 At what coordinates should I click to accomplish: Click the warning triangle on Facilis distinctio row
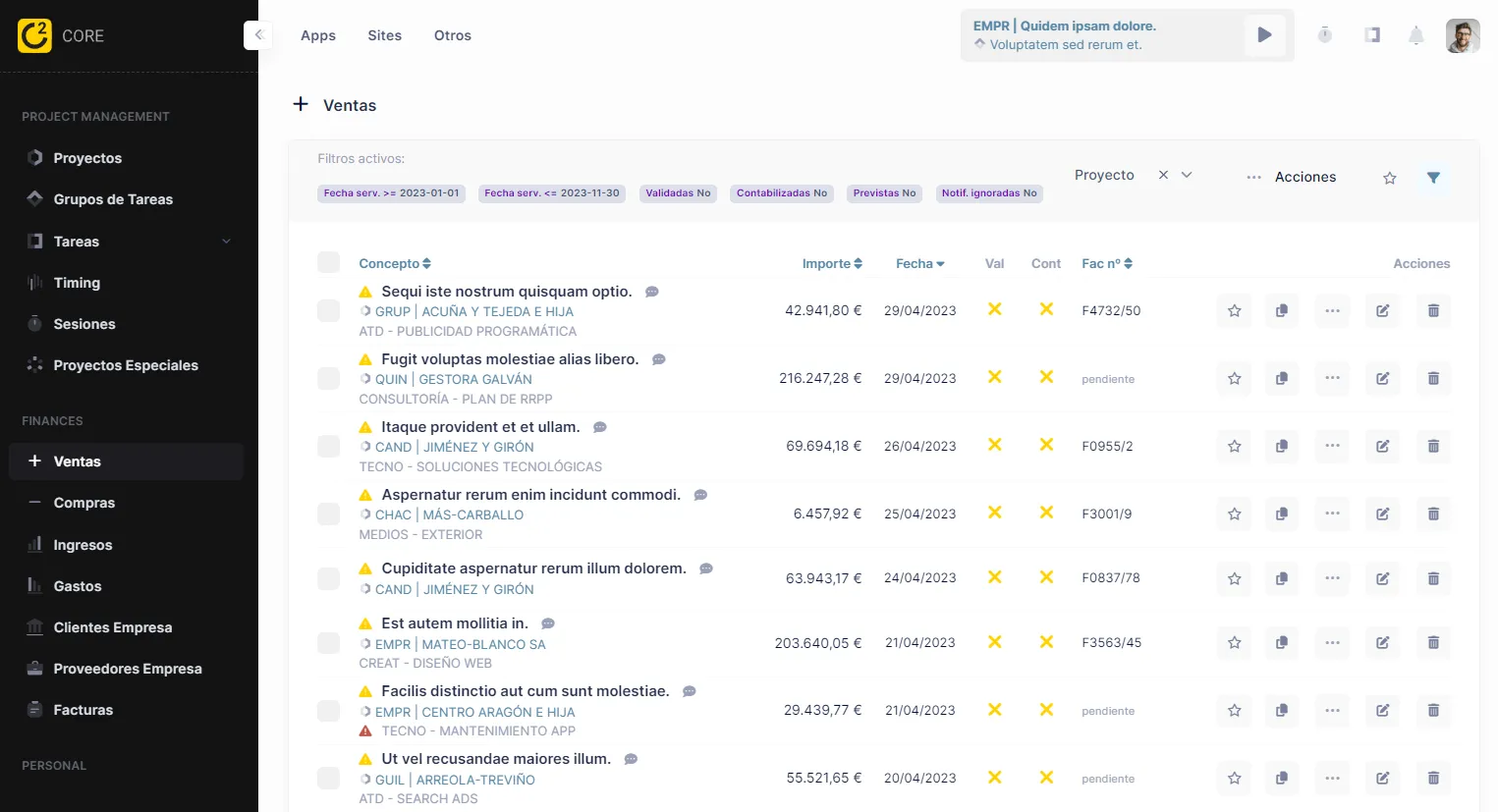367,690
